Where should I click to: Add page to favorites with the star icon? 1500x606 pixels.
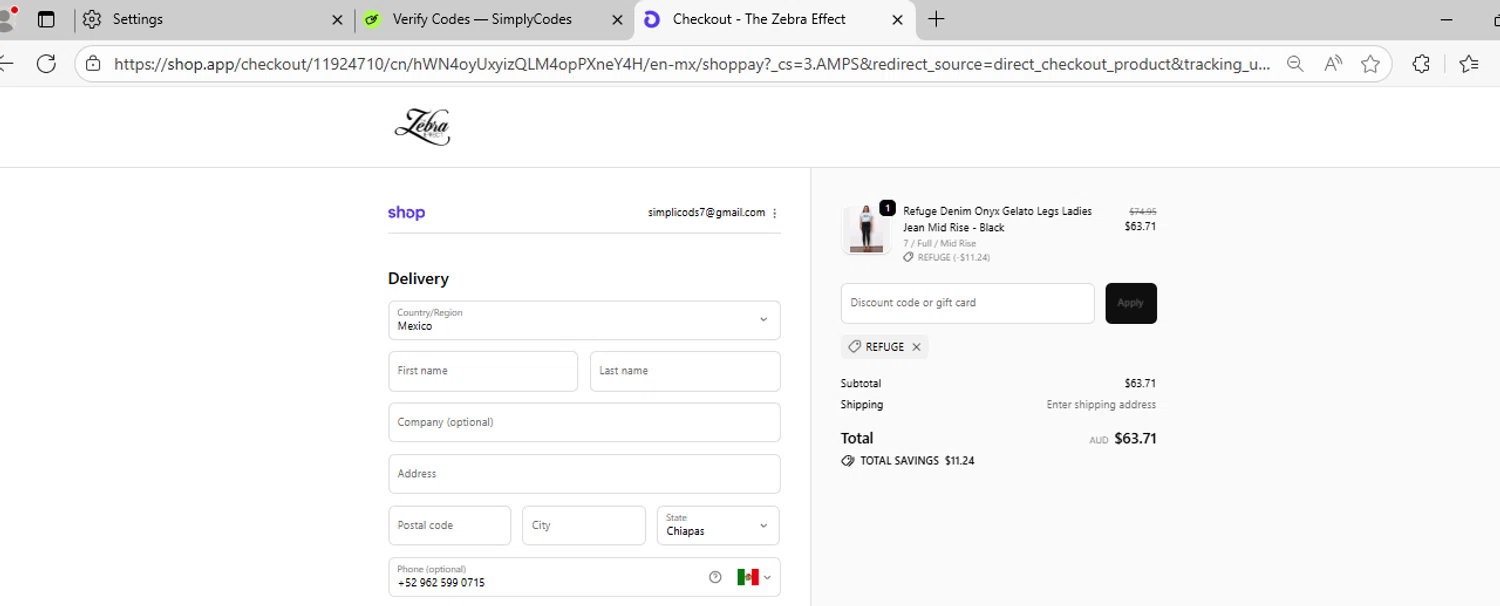click(x=1370, y=64)
